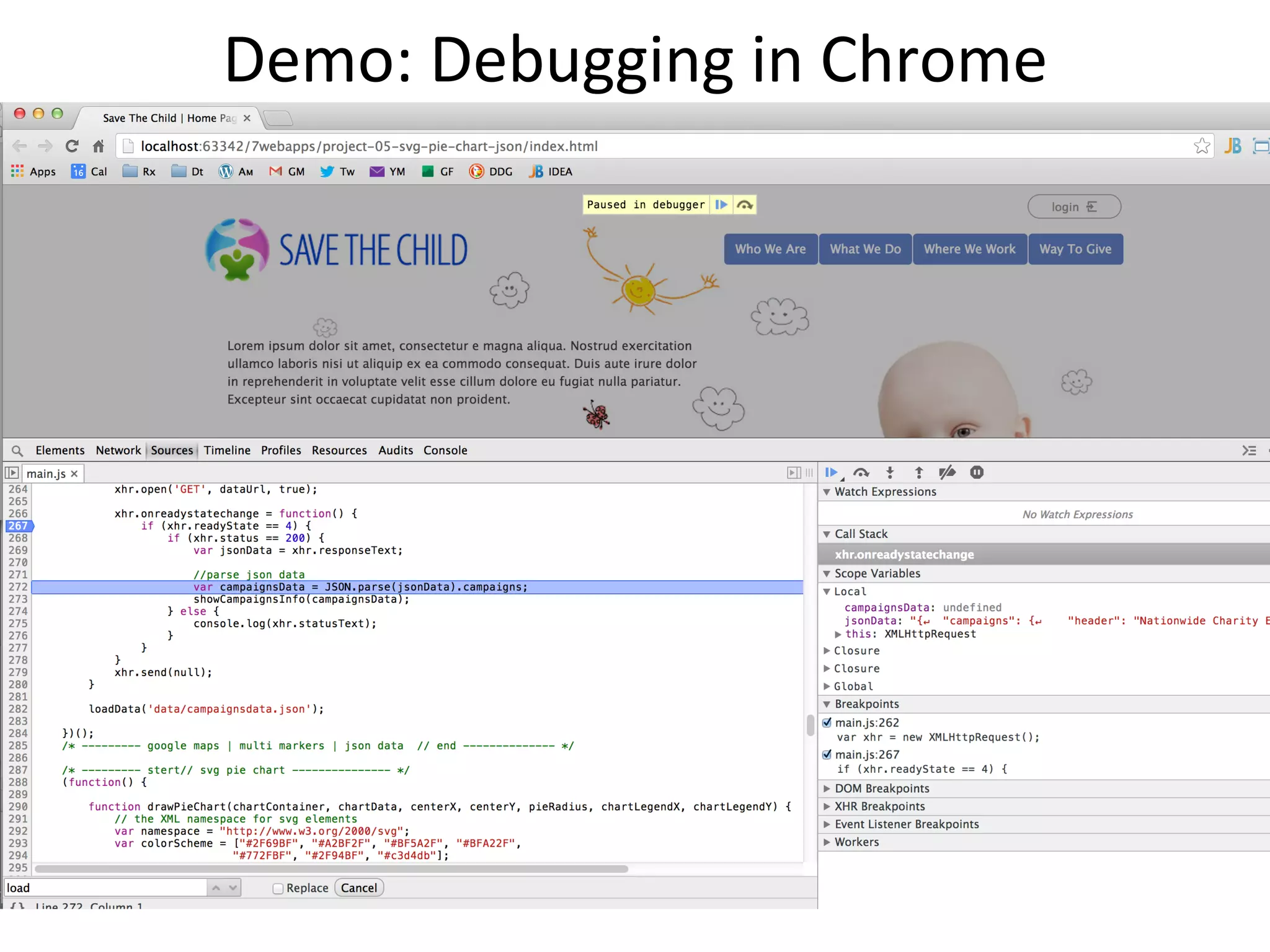Click the DevTools search magnifier icon
Viewport: 1270px width, 952px height.
click(x=17, y=451)
